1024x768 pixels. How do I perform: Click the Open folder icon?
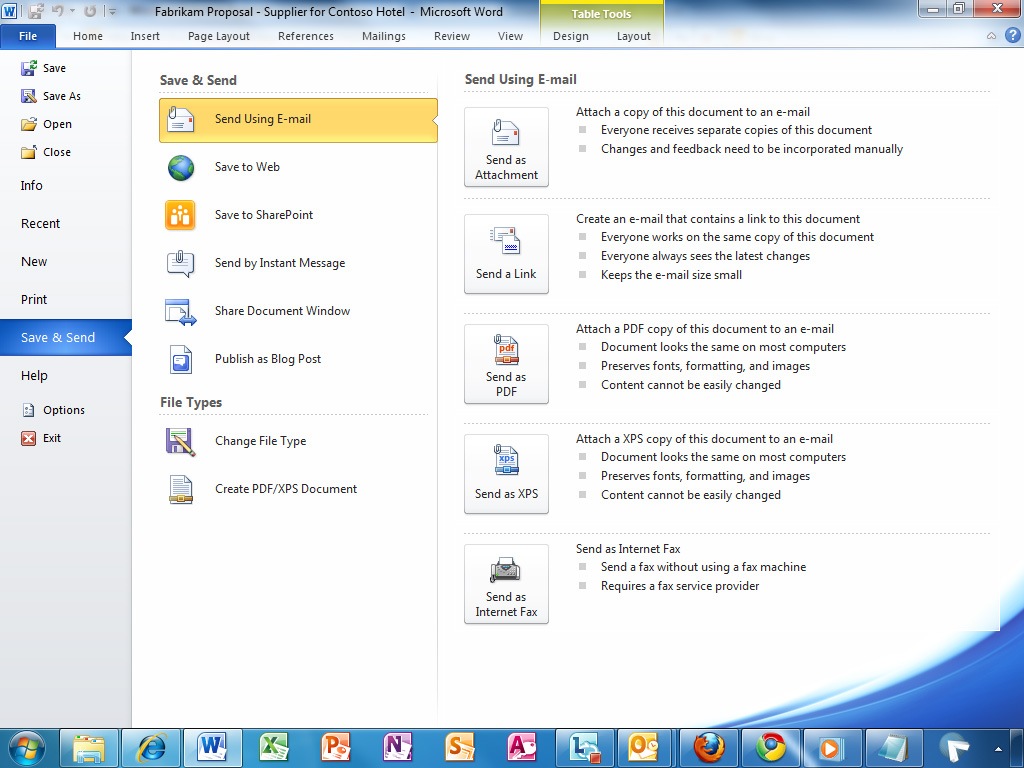[29, 124]
